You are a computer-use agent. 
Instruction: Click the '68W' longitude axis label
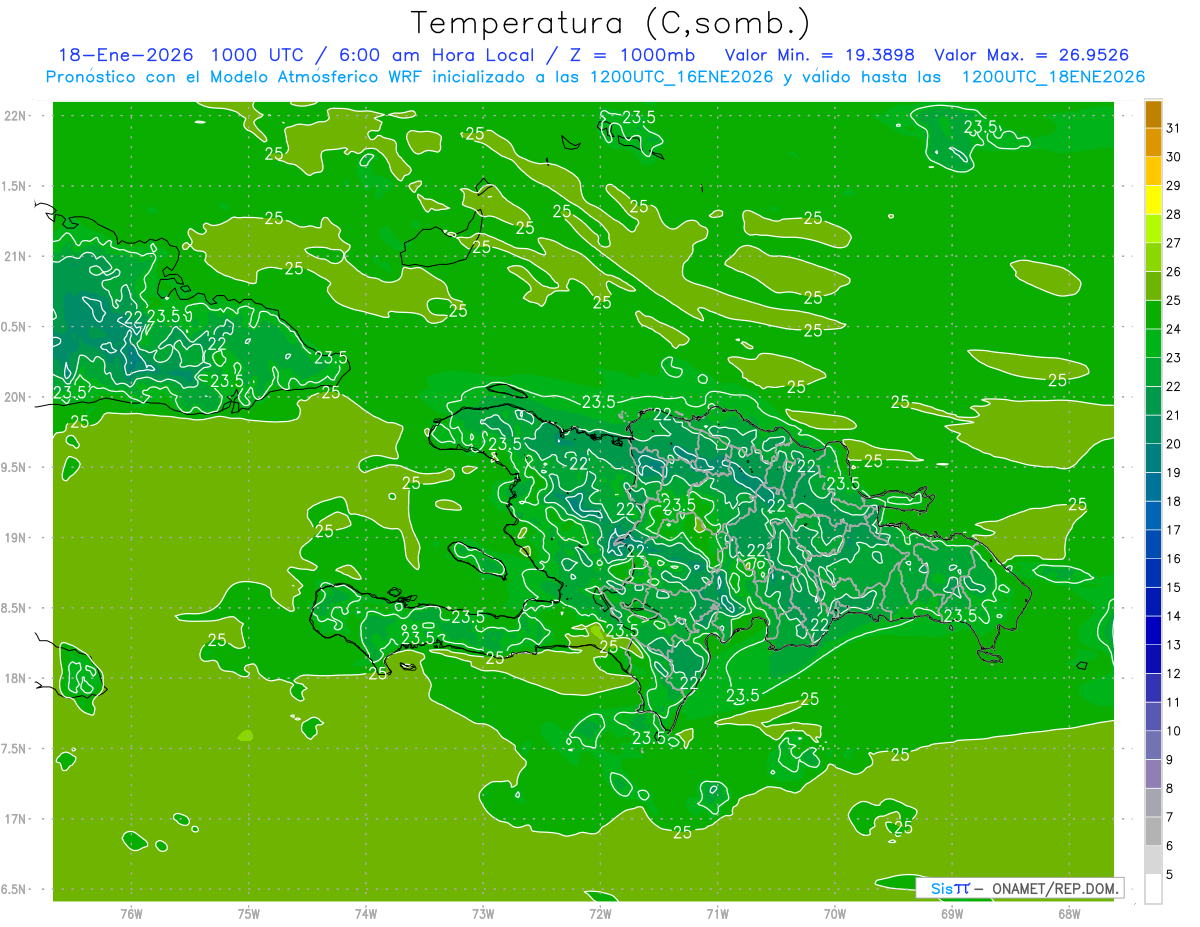(x=1069, y=914)
